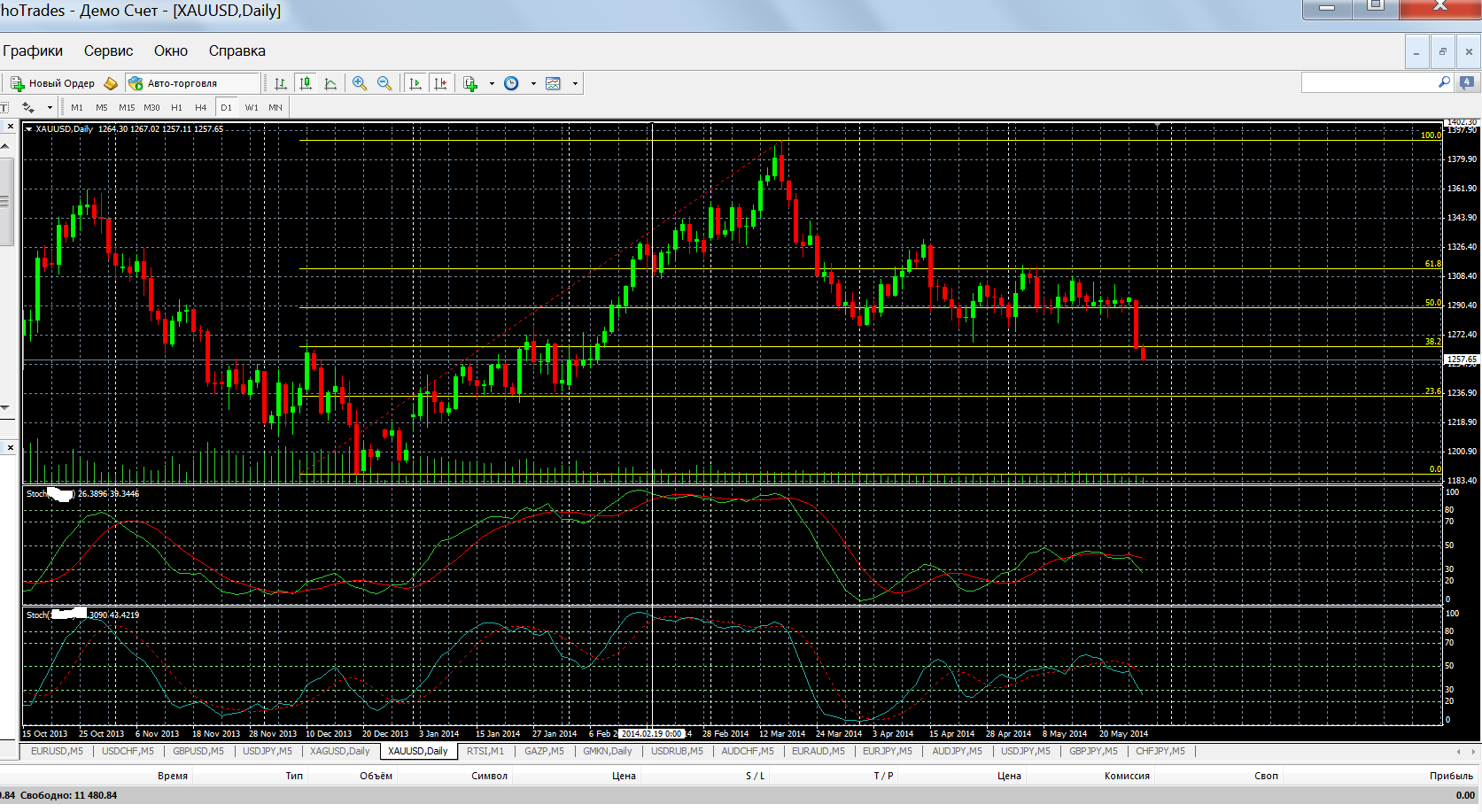
Task: Select the bar chart icon
Action: pyautogui.click(x=281, y=83)
